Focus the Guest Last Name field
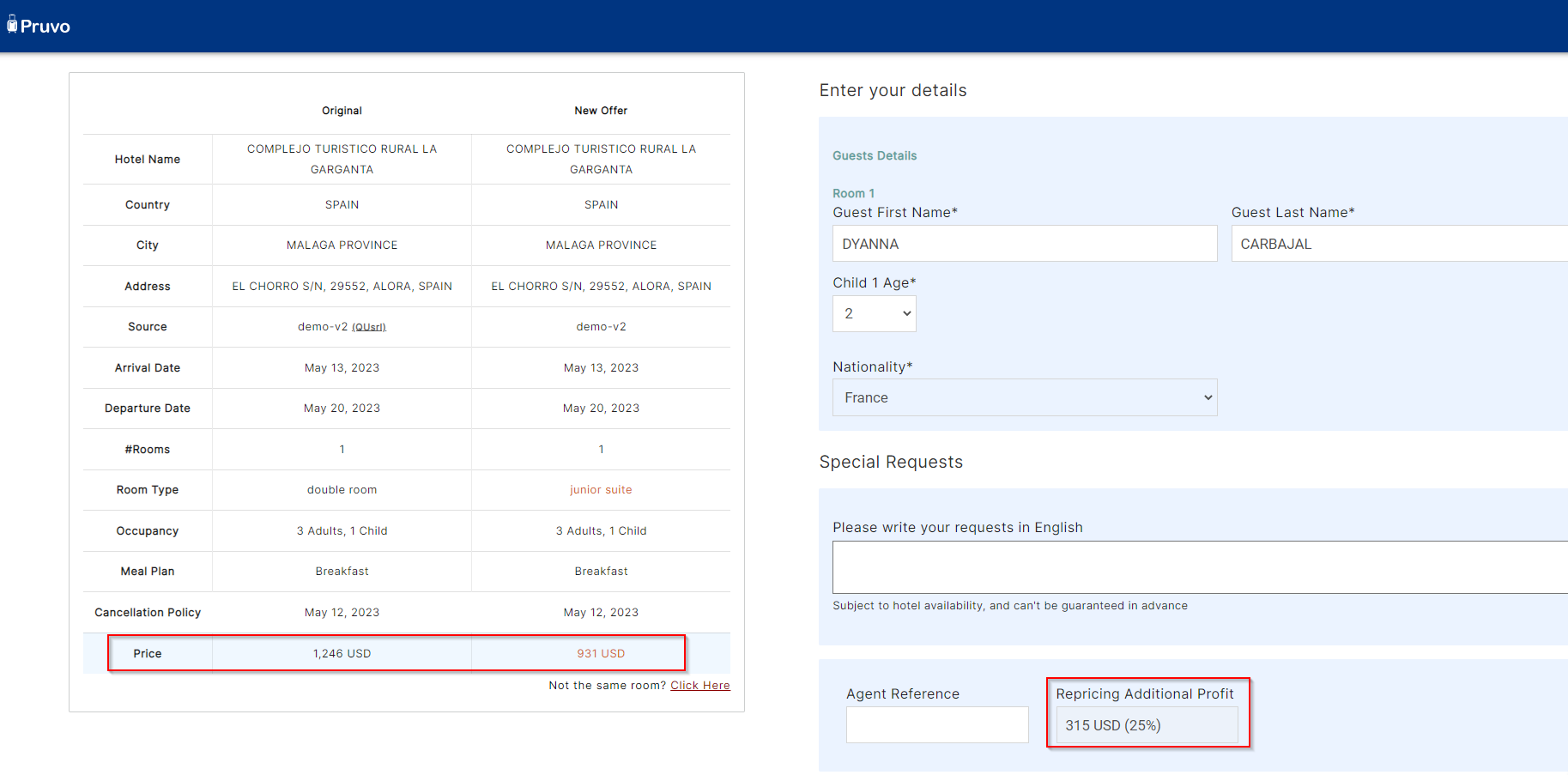This screenshot has height=775, width=1568. pos(1400,244)
